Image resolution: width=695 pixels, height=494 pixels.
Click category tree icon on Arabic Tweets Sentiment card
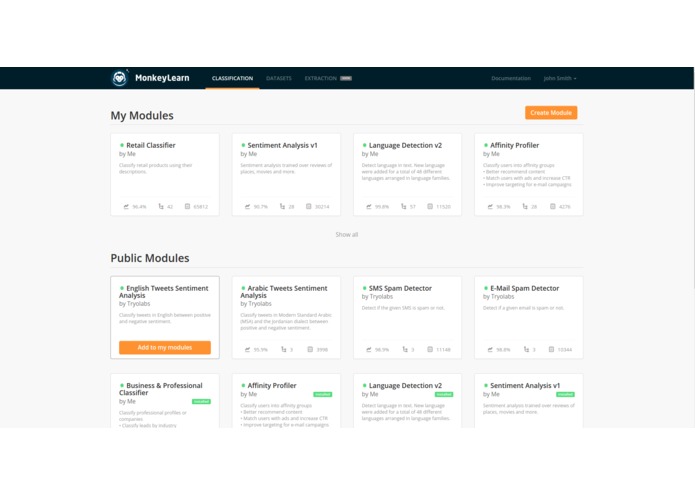pos(284,350)
